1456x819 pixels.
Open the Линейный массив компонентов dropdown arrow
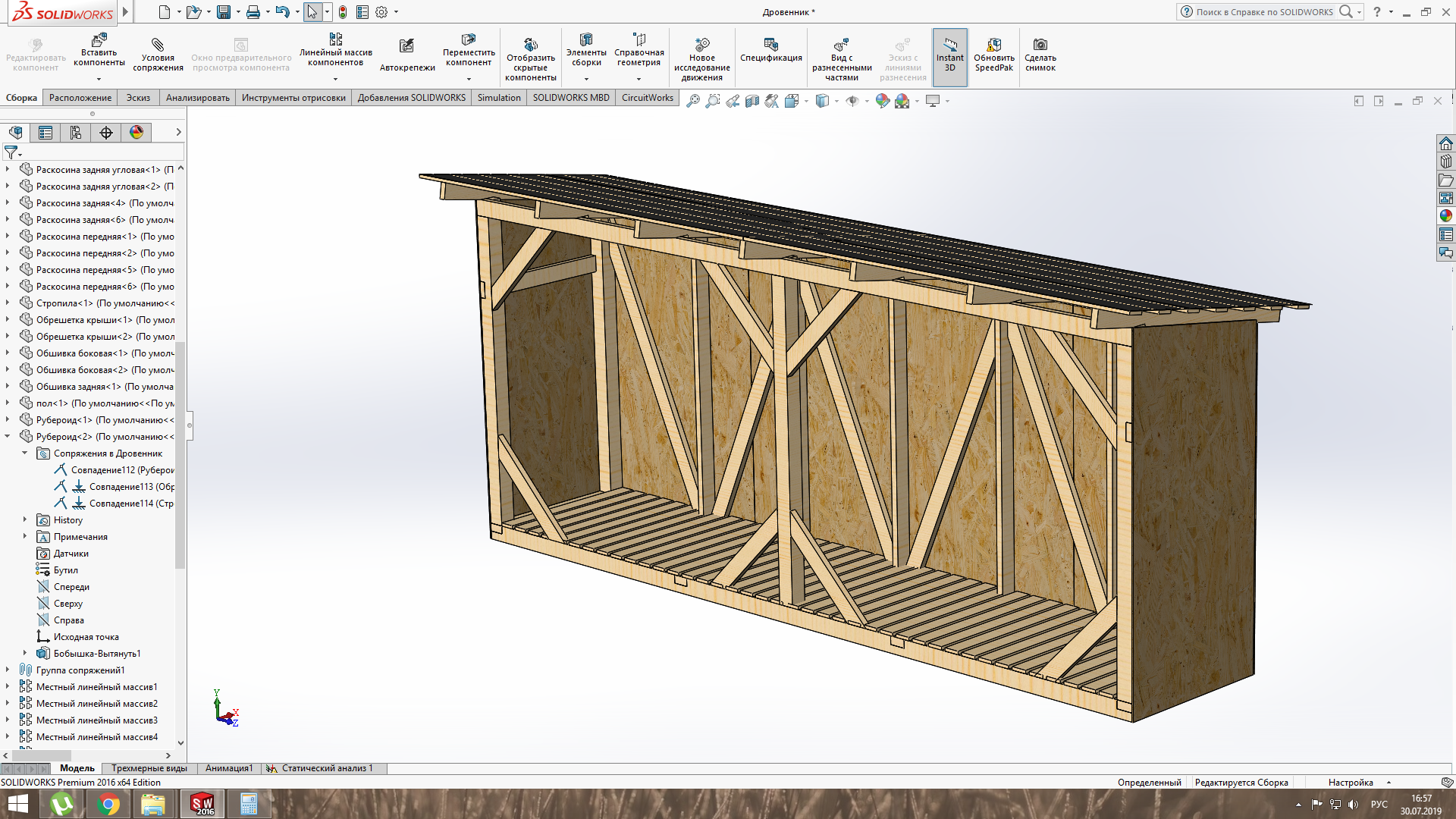tap(335, 78)
